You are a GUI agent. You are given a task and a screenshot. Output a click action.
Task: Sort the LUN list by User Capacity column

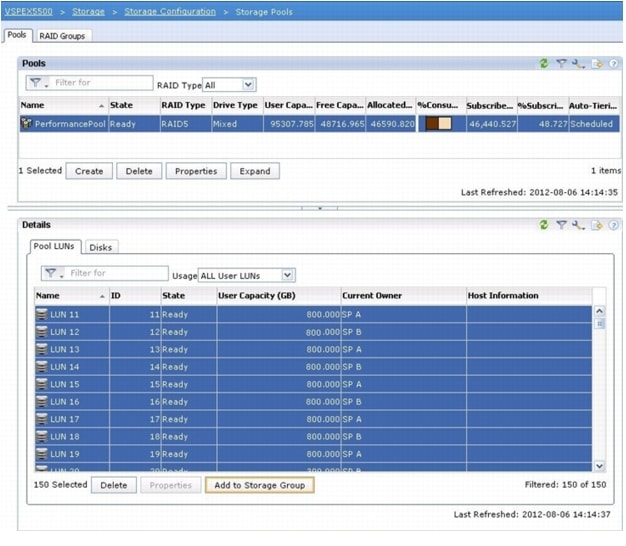(260, 295)
